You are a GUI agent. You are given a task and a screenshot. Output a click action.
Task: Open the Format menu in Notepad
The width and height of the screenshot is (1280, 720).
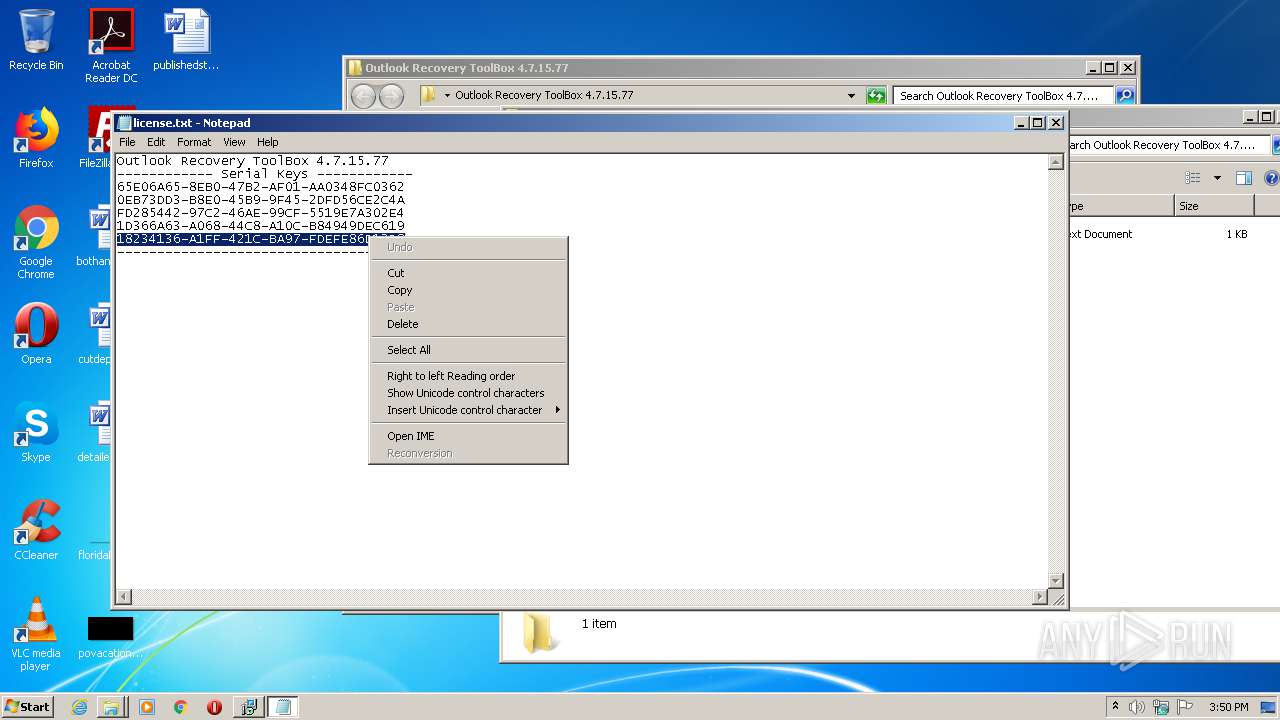[194, 142]
